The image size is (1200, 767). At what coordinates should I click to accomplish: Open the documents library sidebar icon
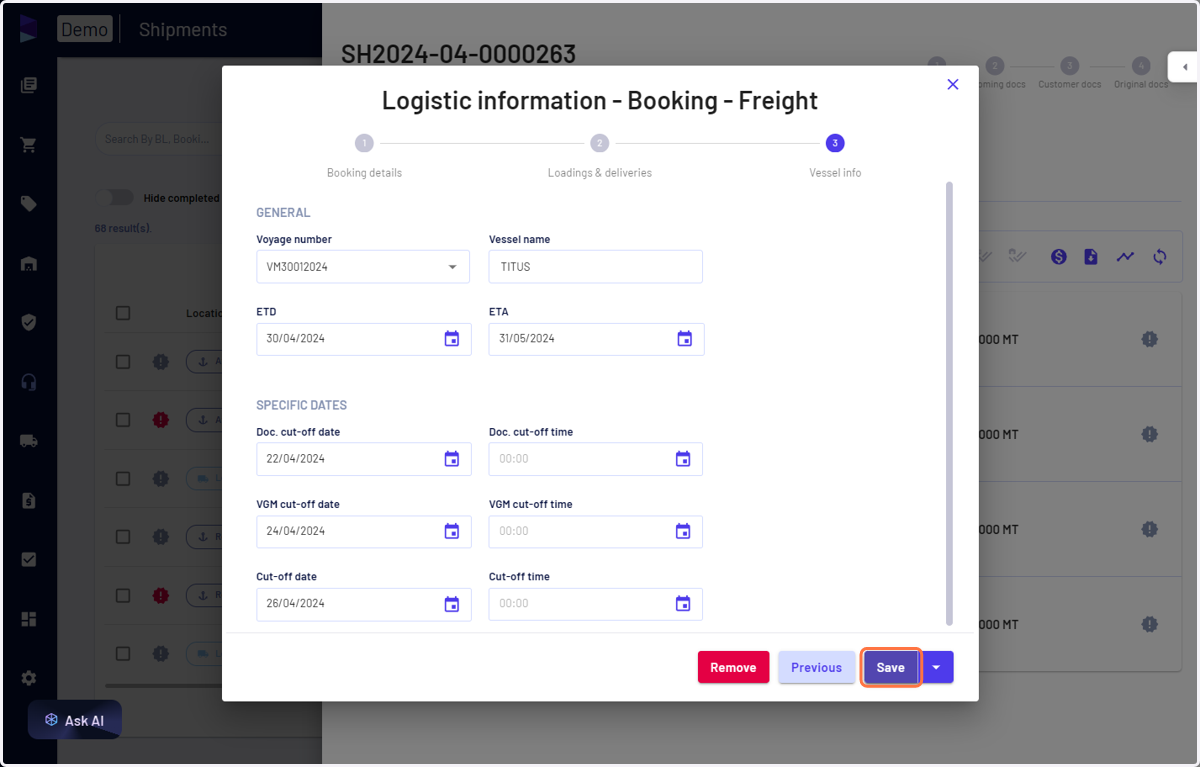29,86
